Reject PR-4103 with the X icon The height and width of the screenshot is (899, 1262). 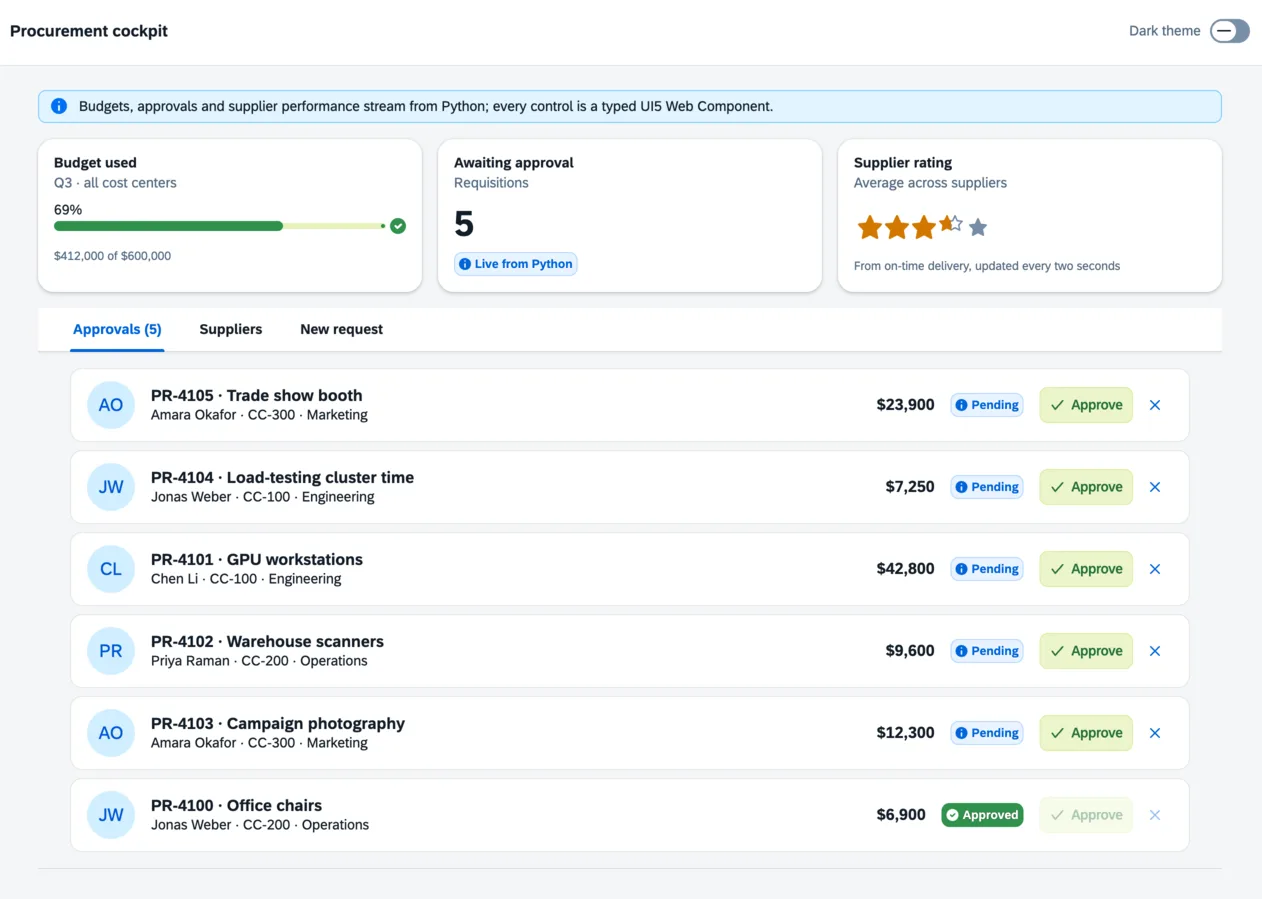coord(1155,733)
